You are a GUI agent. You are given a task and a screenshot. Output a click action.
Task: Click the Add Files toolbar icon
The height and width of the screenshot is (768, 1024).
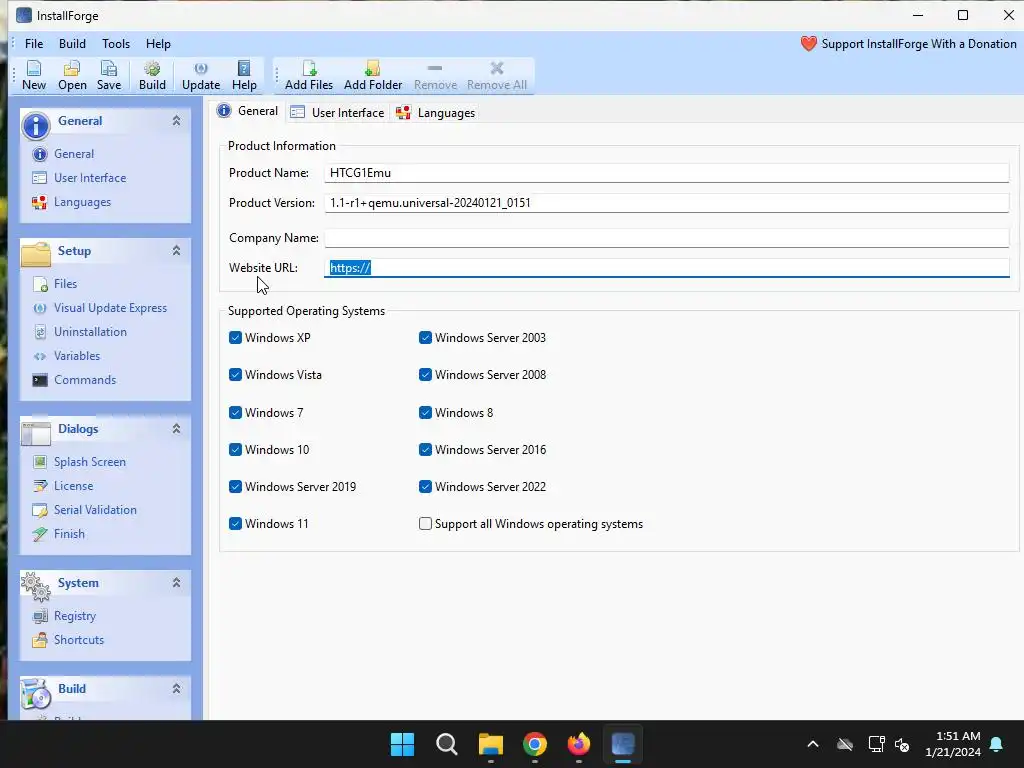tap(309, 76)
